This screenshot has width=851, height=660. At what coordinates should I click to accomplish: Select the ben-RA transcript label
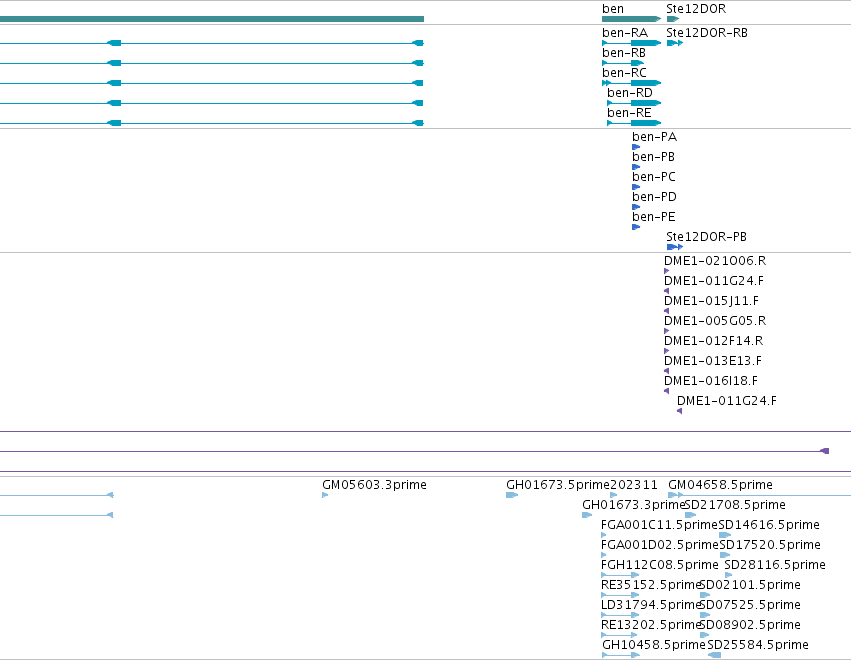pos(625,33)
